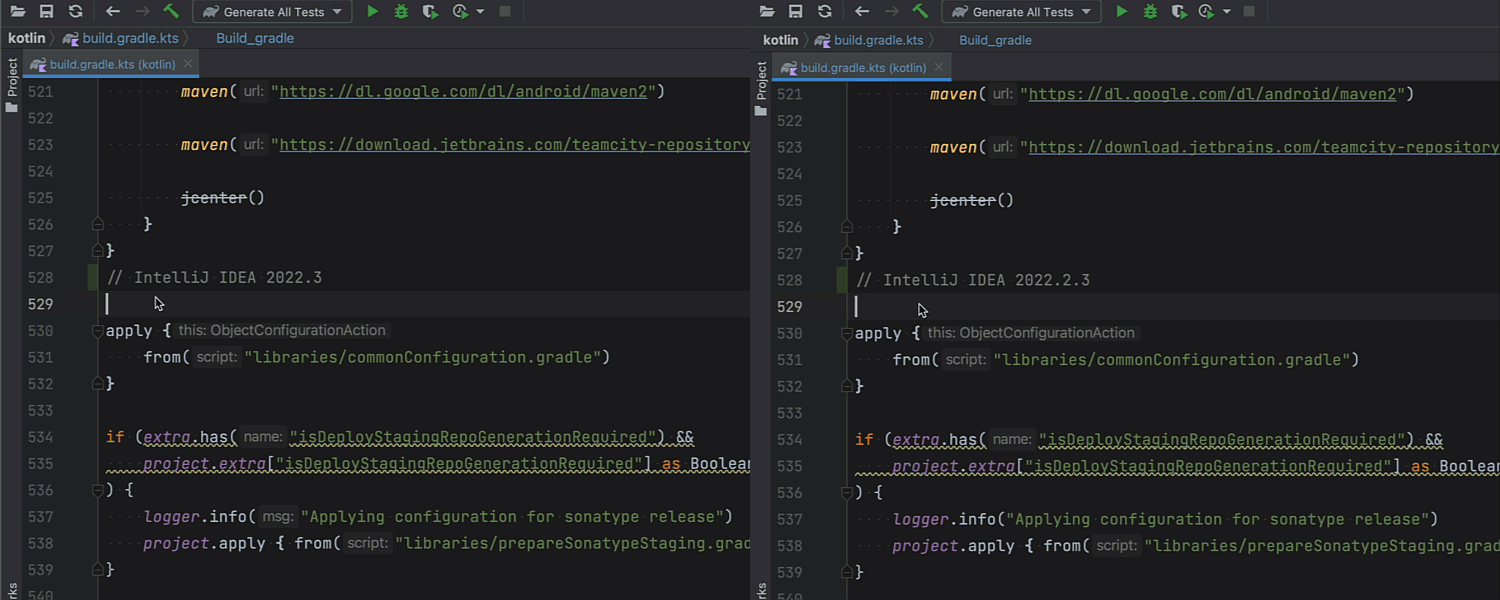Open Generate All Tests dropdown in left window

[x=271, y=12]
